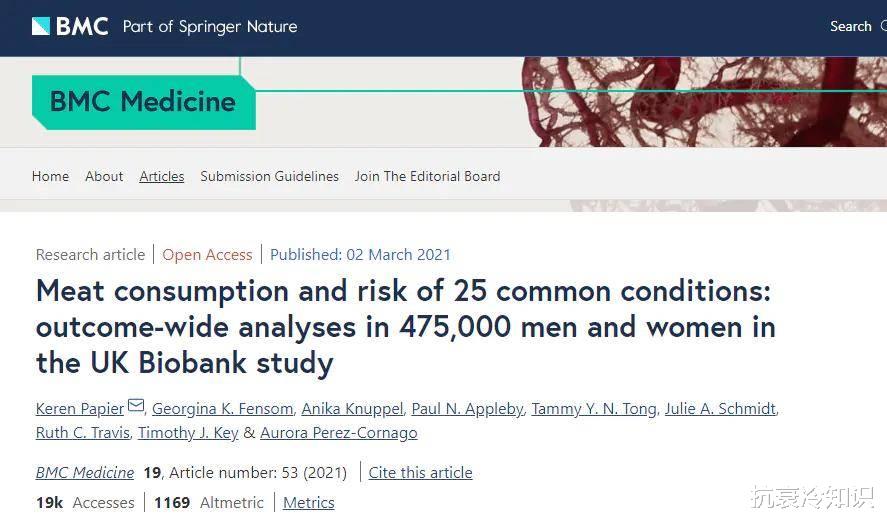
Task: Select the Articles menu item
Action: (x=161, y=176)
